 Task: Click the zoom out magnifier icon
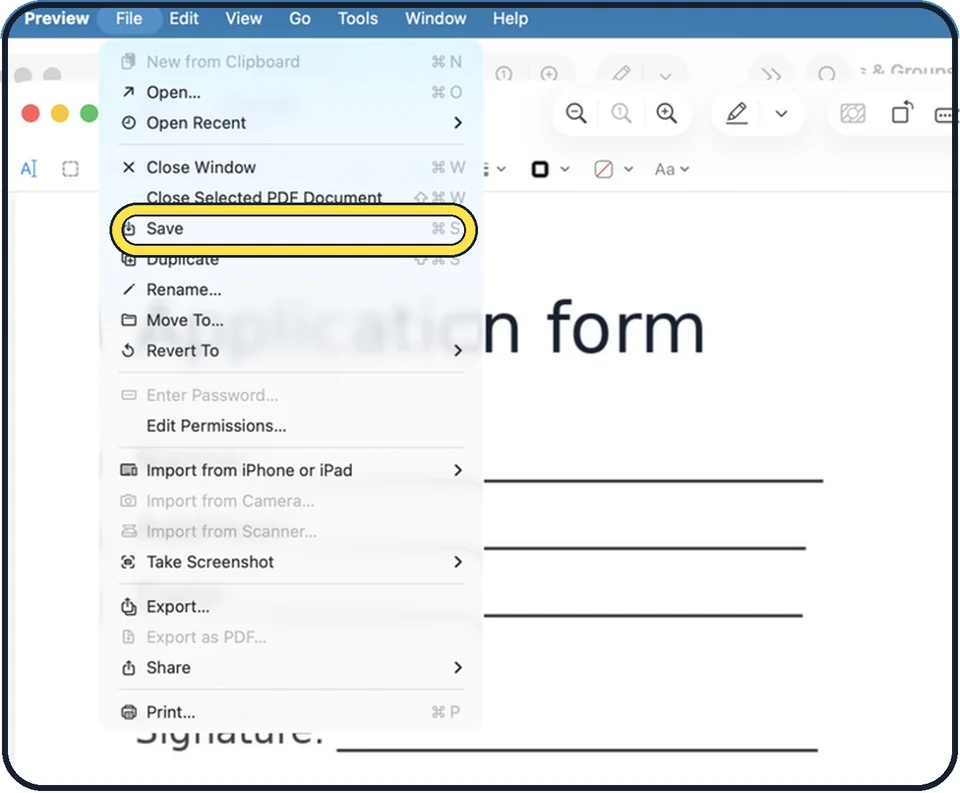click(576, 113)
